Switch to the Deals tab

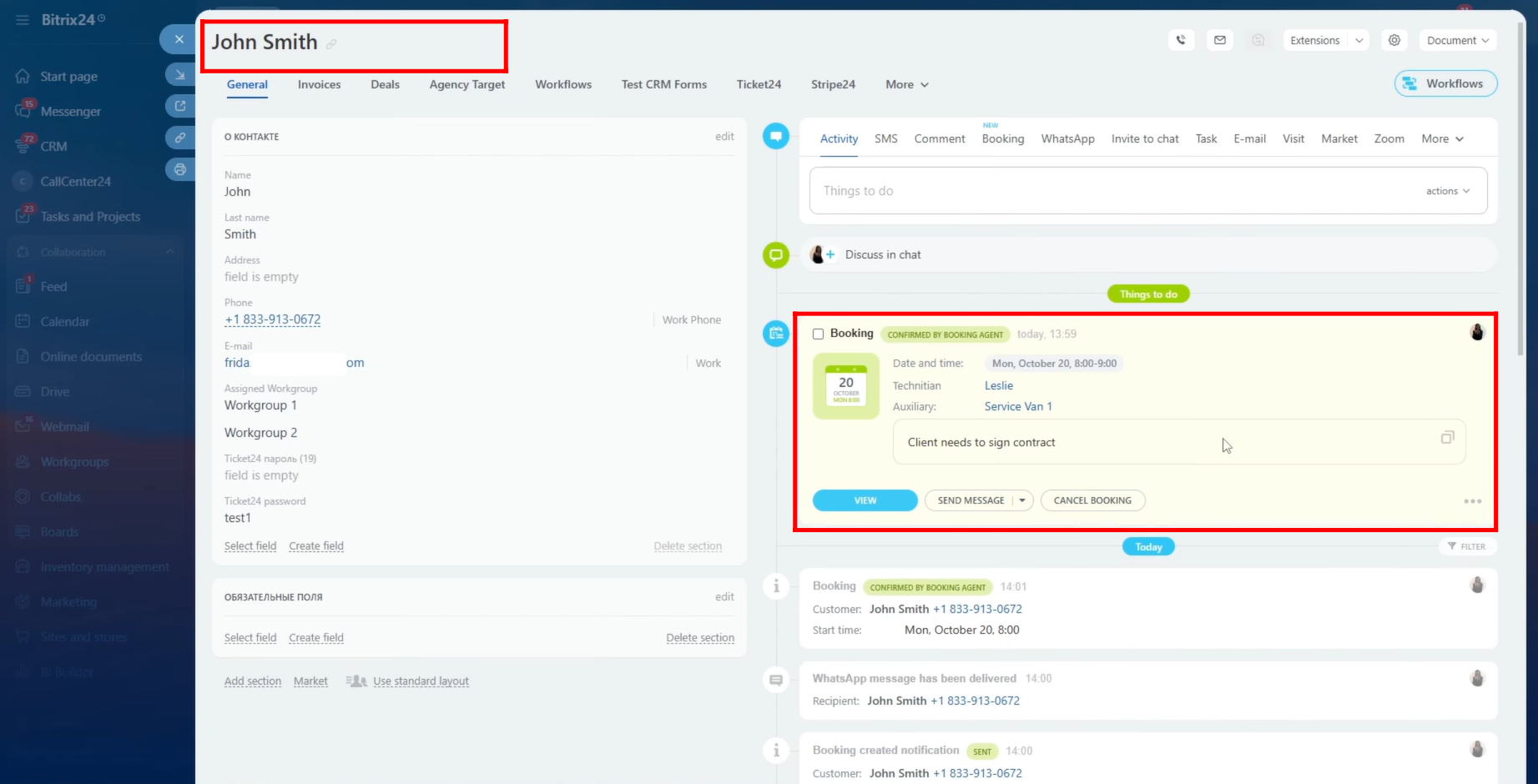point(385,84)
